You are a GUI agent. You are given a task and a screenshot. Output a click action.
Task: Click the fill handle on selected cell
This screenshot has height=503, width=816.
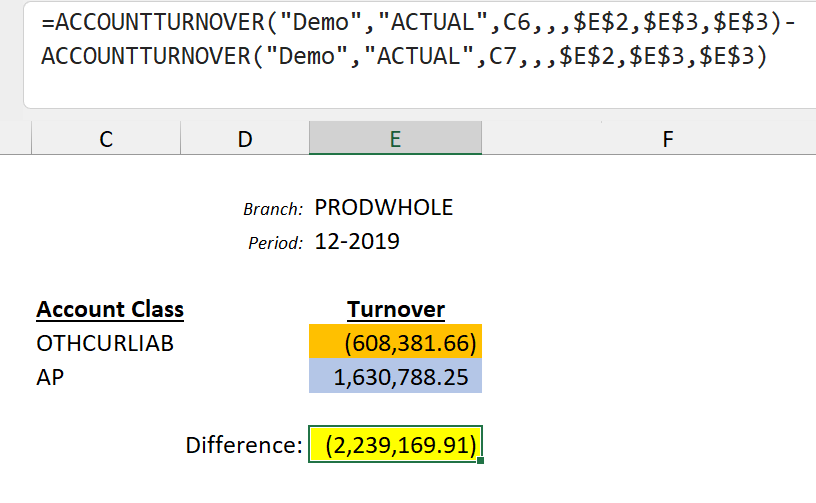(480, 460)
